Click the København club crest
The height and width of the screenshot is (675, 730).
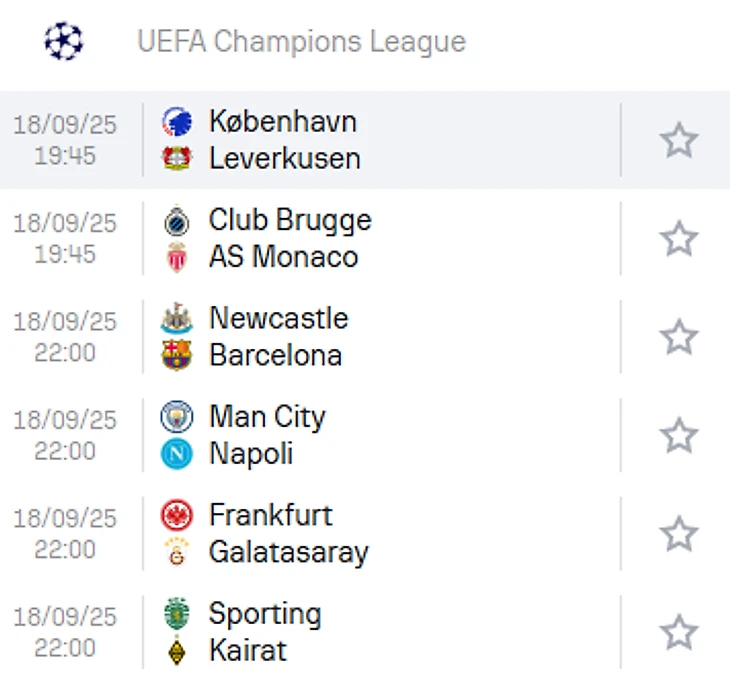177,122
